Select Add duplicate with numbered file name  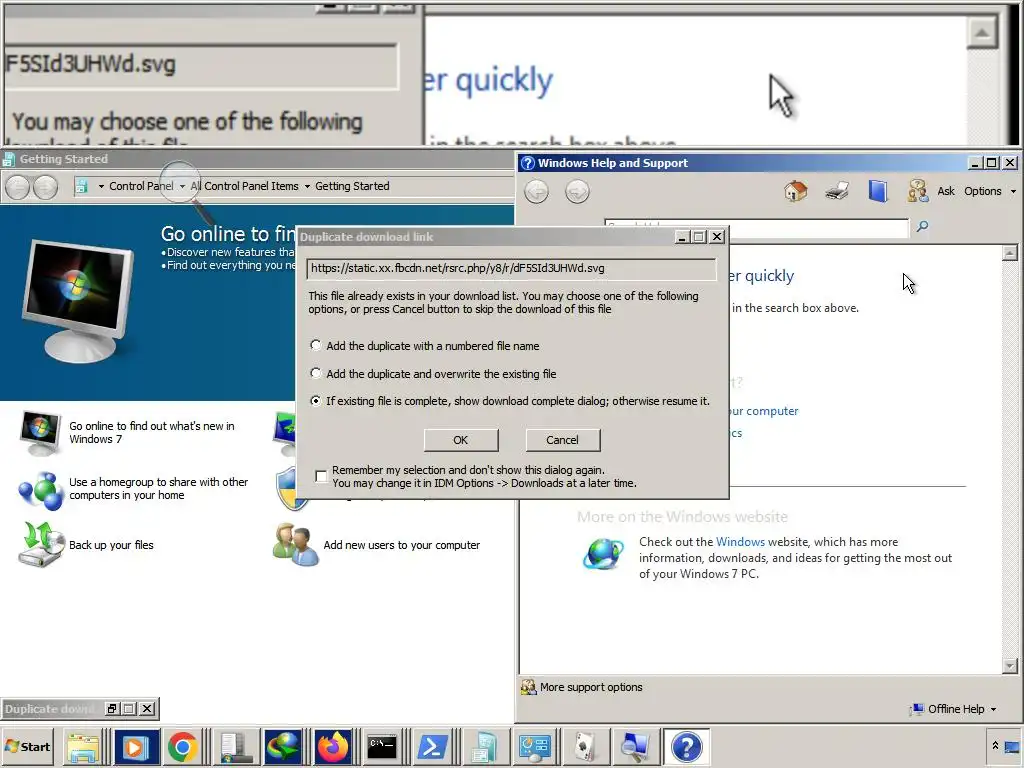coord(315,345)
